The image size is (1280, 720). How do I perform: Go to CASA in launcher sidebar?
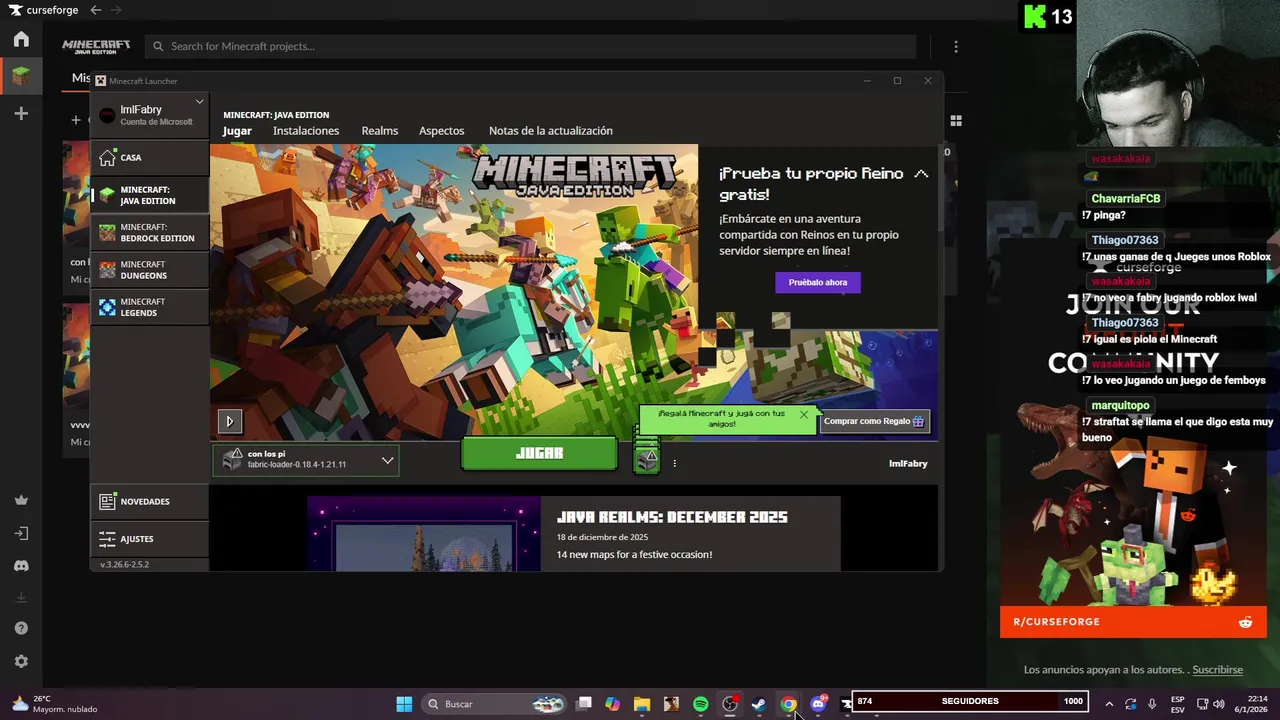pyautogui.click(x=150, y=157)
